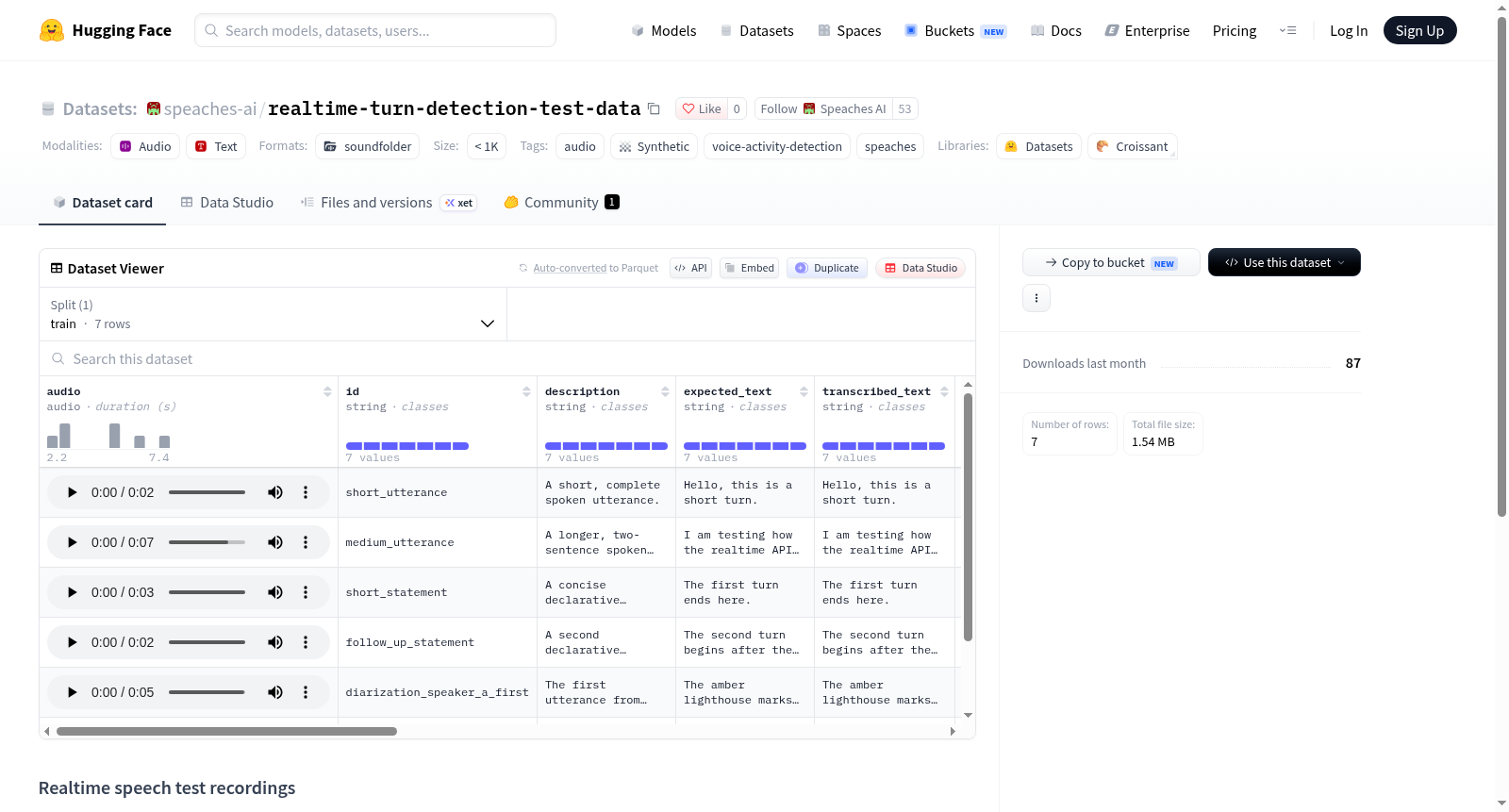Open more options for short_utterance audio

pyautogui.click(x=306, y=492)
